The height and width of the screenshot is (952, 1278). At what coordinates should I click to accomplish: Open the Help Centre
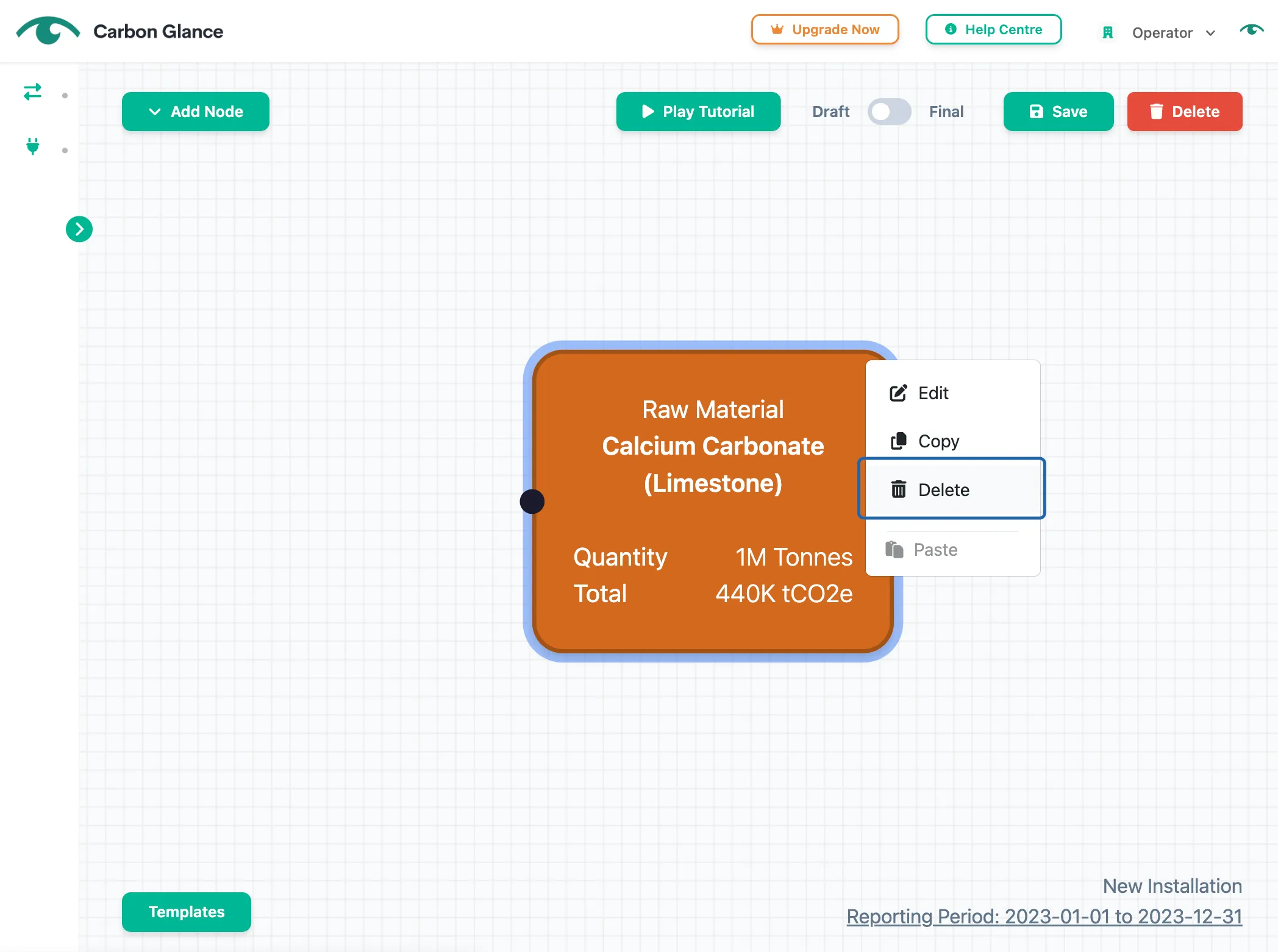point(993,29)
